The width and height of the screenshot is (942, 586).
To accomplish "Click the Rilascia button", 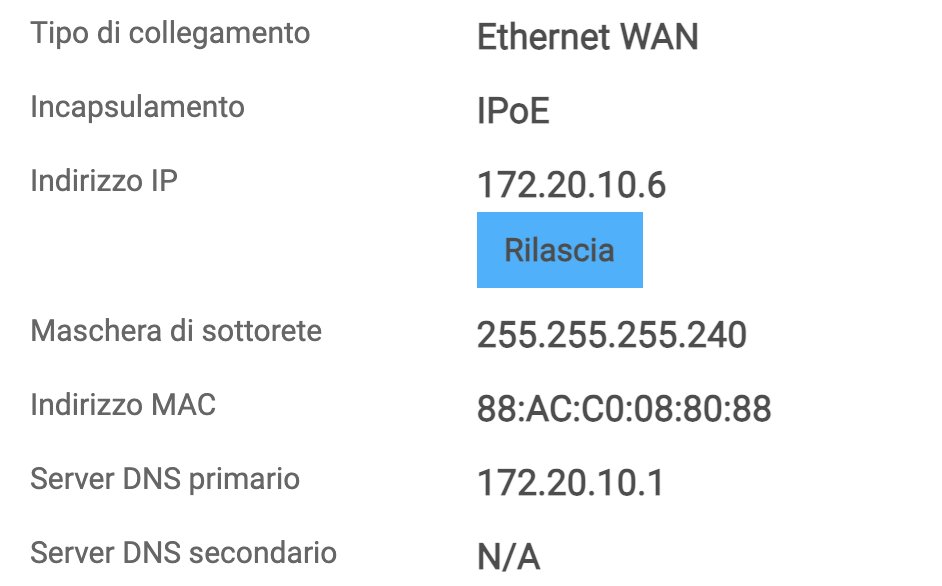I will point(559,249).
